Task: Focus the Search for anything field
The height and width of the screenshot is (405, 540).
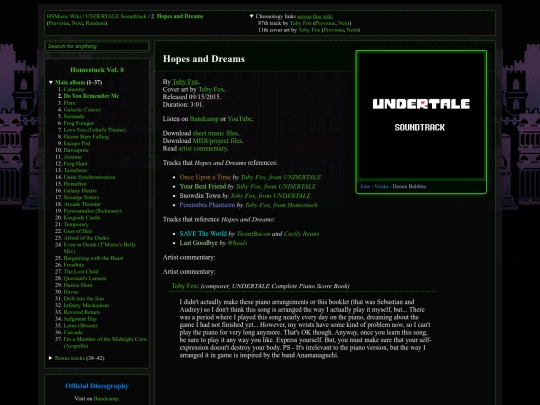Action: tap(97, 46)
